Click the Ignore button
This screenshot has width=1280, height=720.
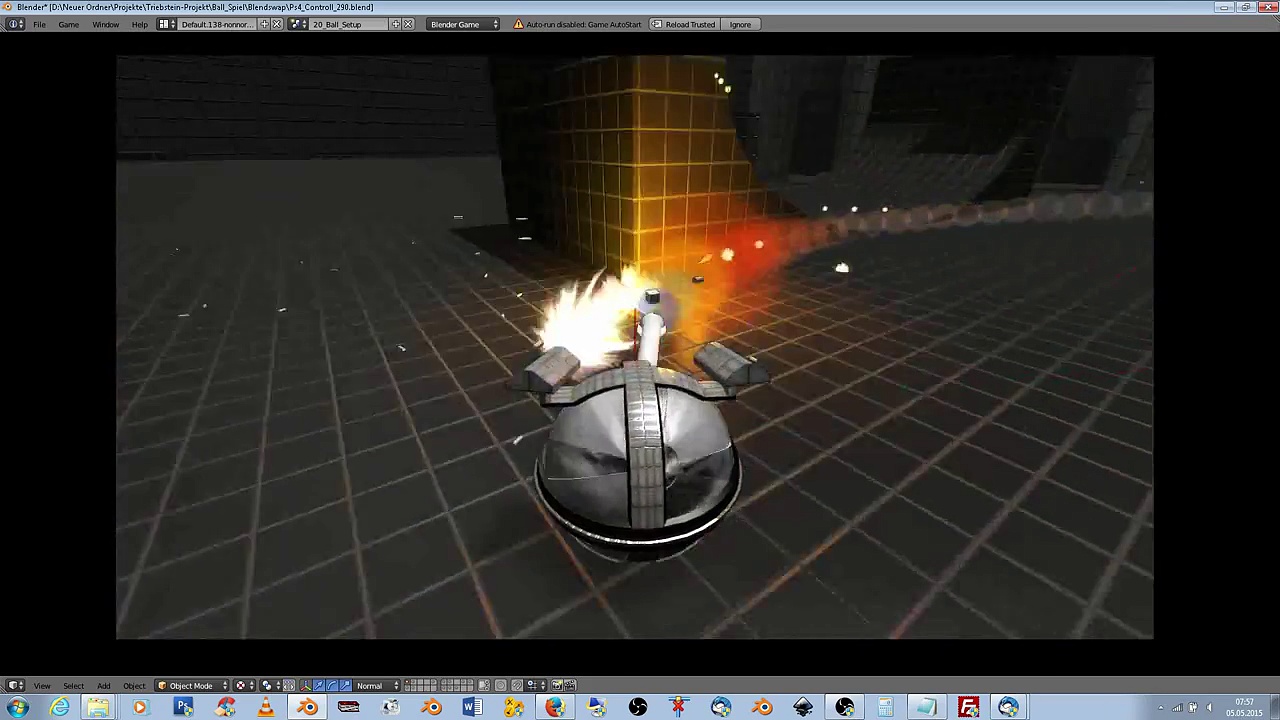click(740, 24)
